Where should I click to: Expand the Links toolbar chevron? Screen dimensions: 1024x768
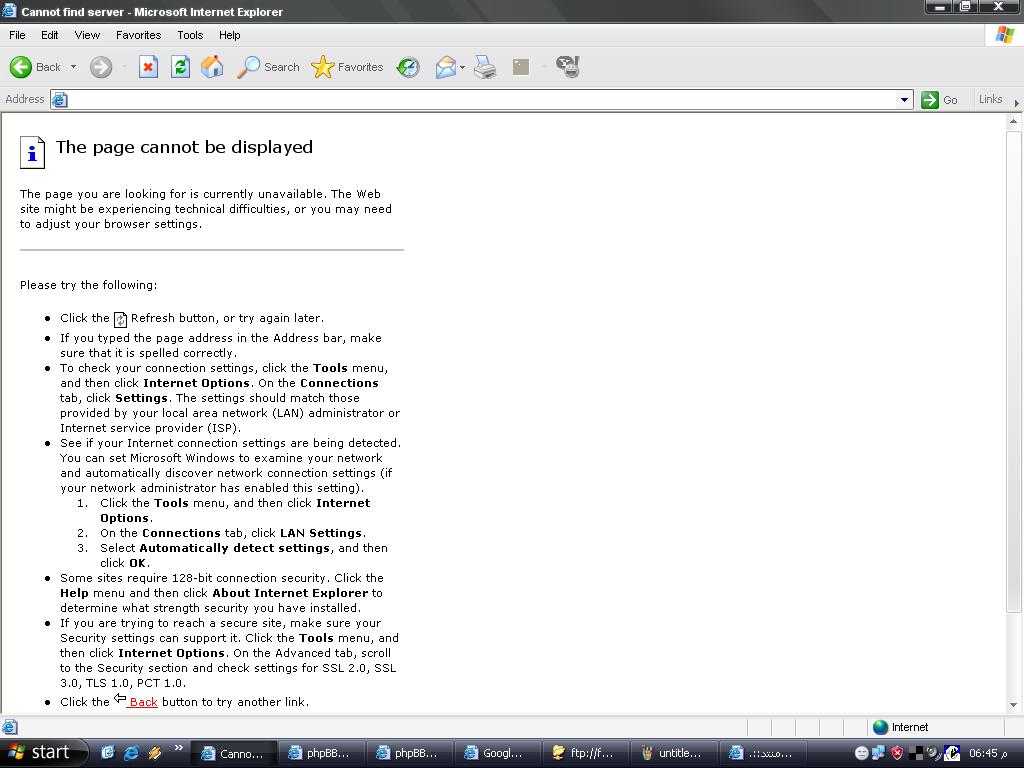[1016, 103]
